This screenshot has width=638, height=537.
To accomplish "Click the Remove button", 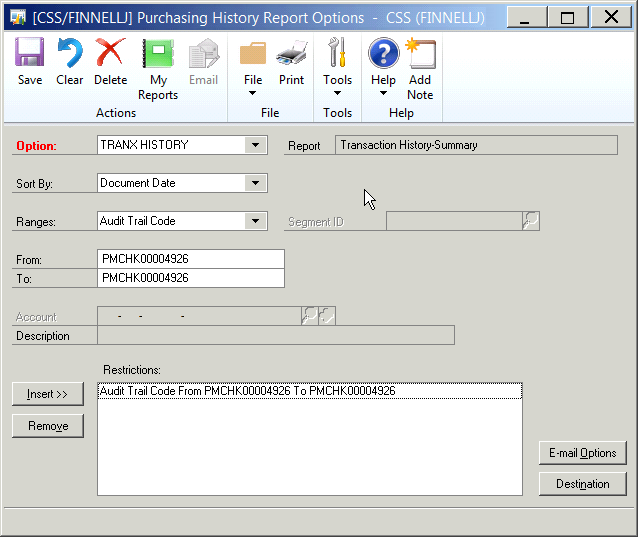I will coord(48,426).
